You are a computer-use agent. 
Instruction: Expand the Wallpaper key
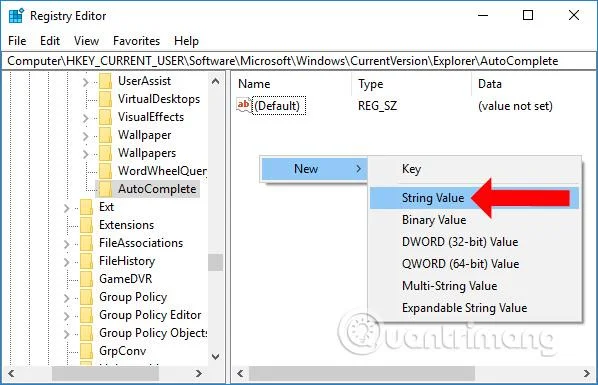pyautogui.click(x=85, y=136)
